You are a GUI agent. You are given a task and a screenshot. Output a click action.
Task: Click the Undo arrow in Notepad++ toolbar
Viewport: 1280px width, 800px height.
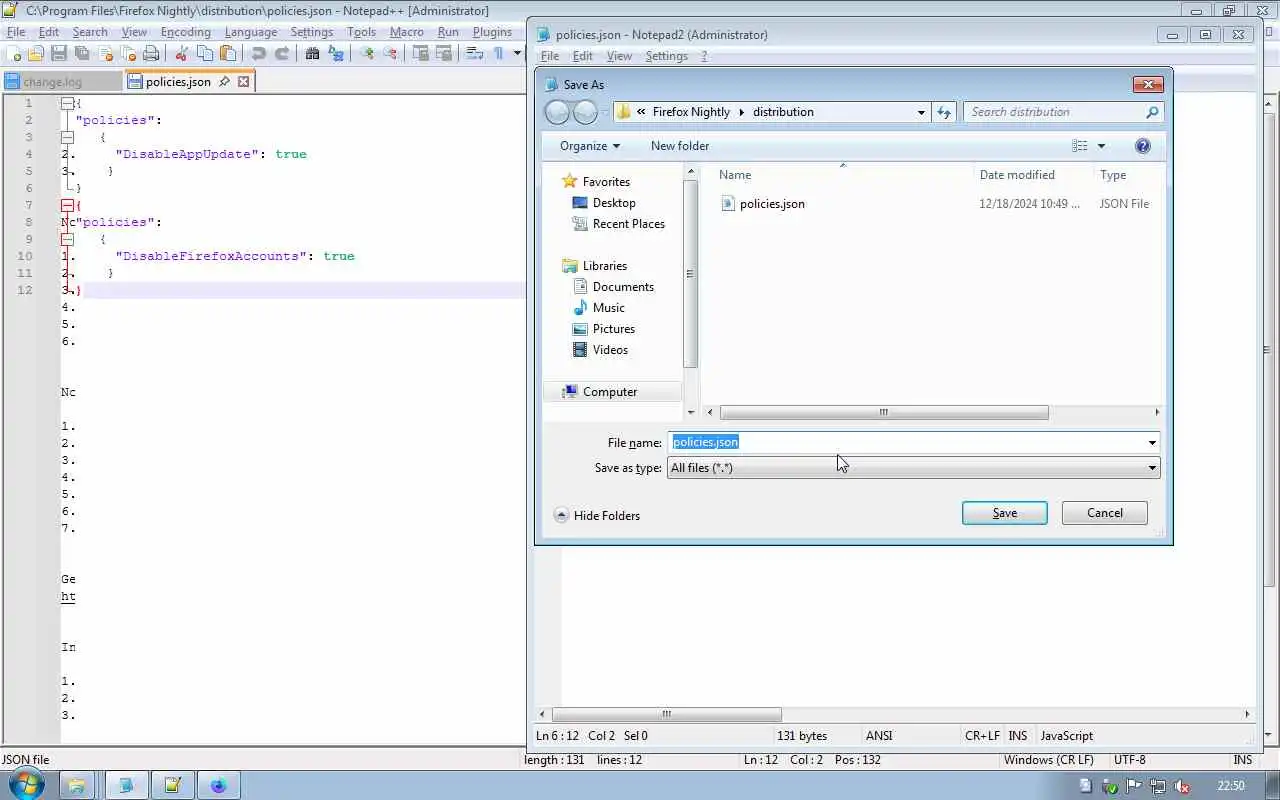click(x=259, y=54)
